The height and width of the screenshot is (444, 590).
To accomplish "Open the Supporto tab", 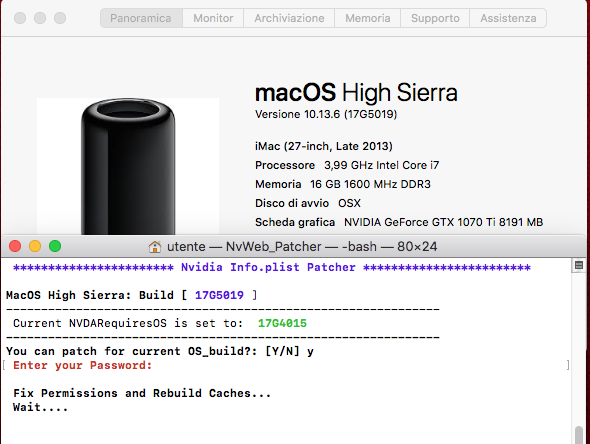I will click(x=435, y=18).
